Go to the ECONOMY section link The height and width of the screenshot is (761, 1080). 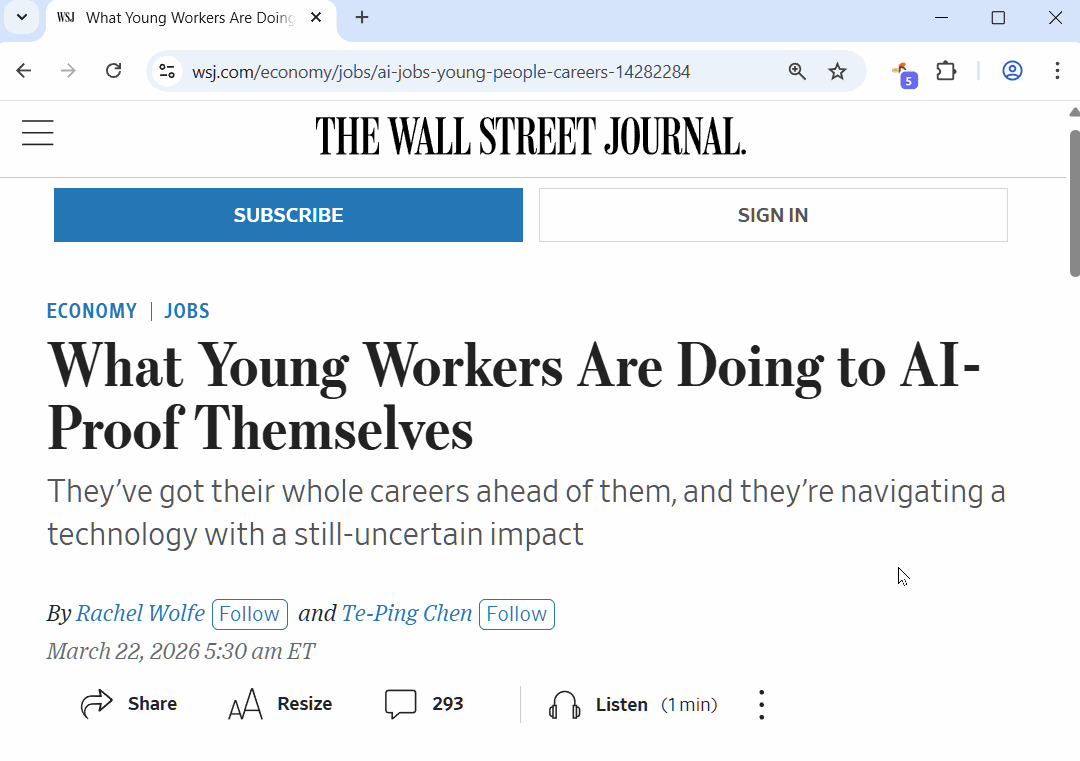point(92,311)
